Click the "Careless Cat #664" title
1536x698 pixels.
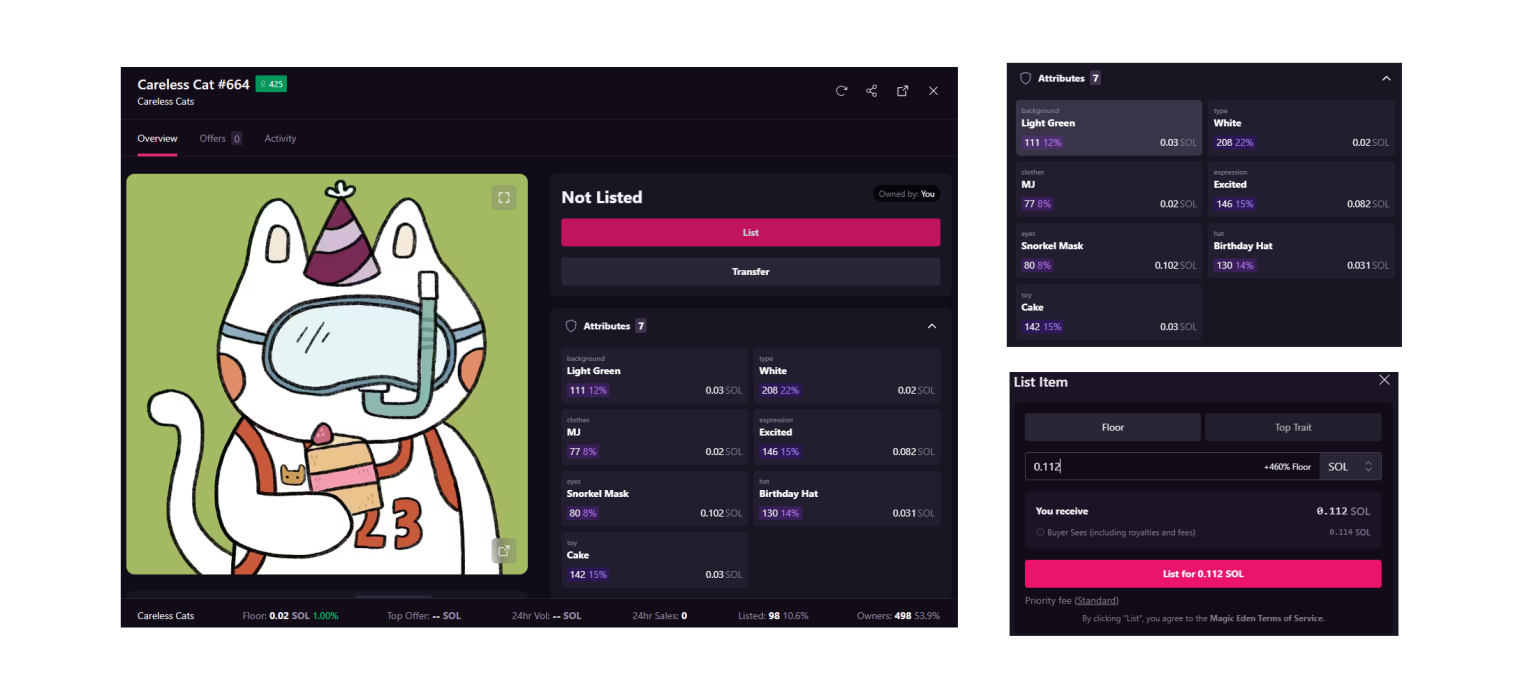click(193, 85)
